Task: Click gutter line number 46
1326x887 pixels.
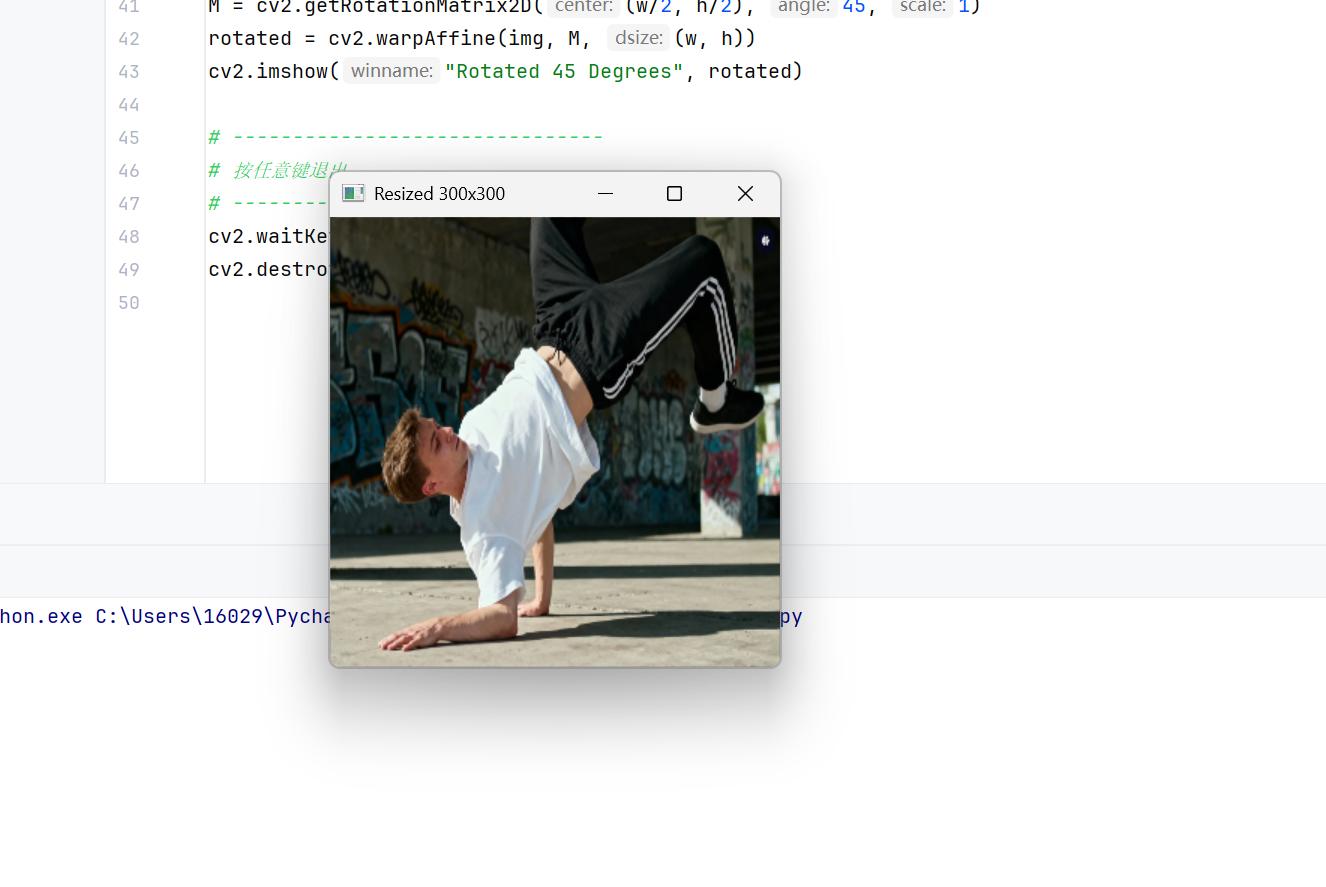Action: (x=129, y=171)
